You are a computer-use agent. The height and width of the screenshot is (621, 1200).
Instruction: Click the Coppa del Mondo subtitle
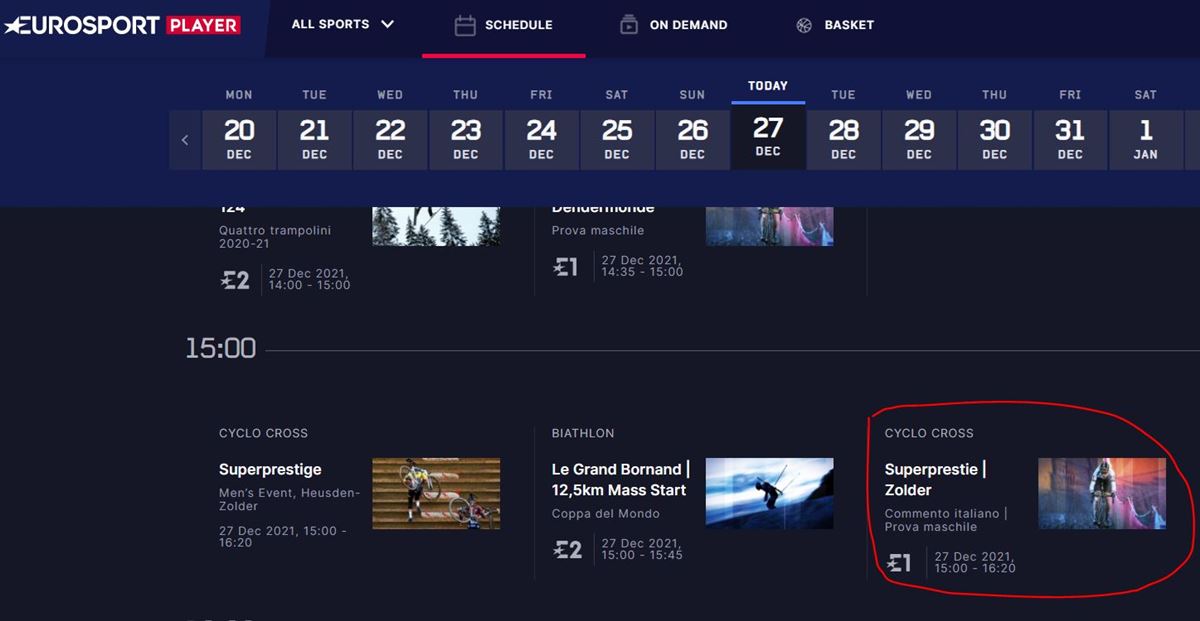(606, 514)
